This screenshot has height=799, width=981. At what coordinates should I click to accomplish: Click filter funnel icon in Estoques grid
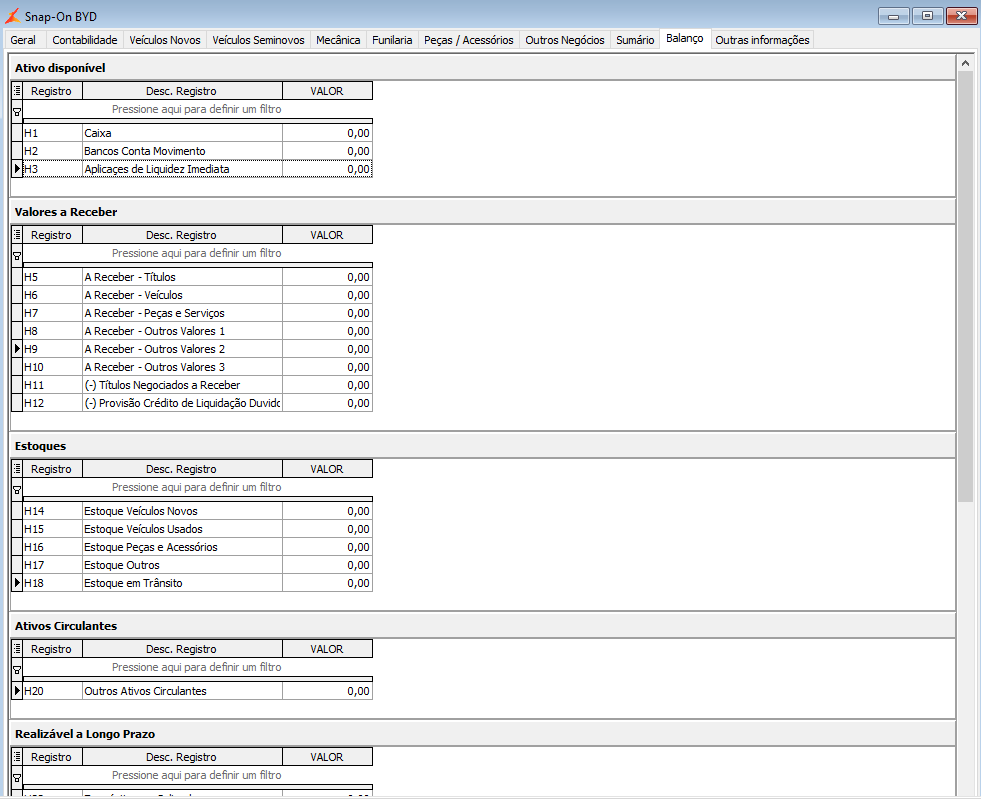17,490
